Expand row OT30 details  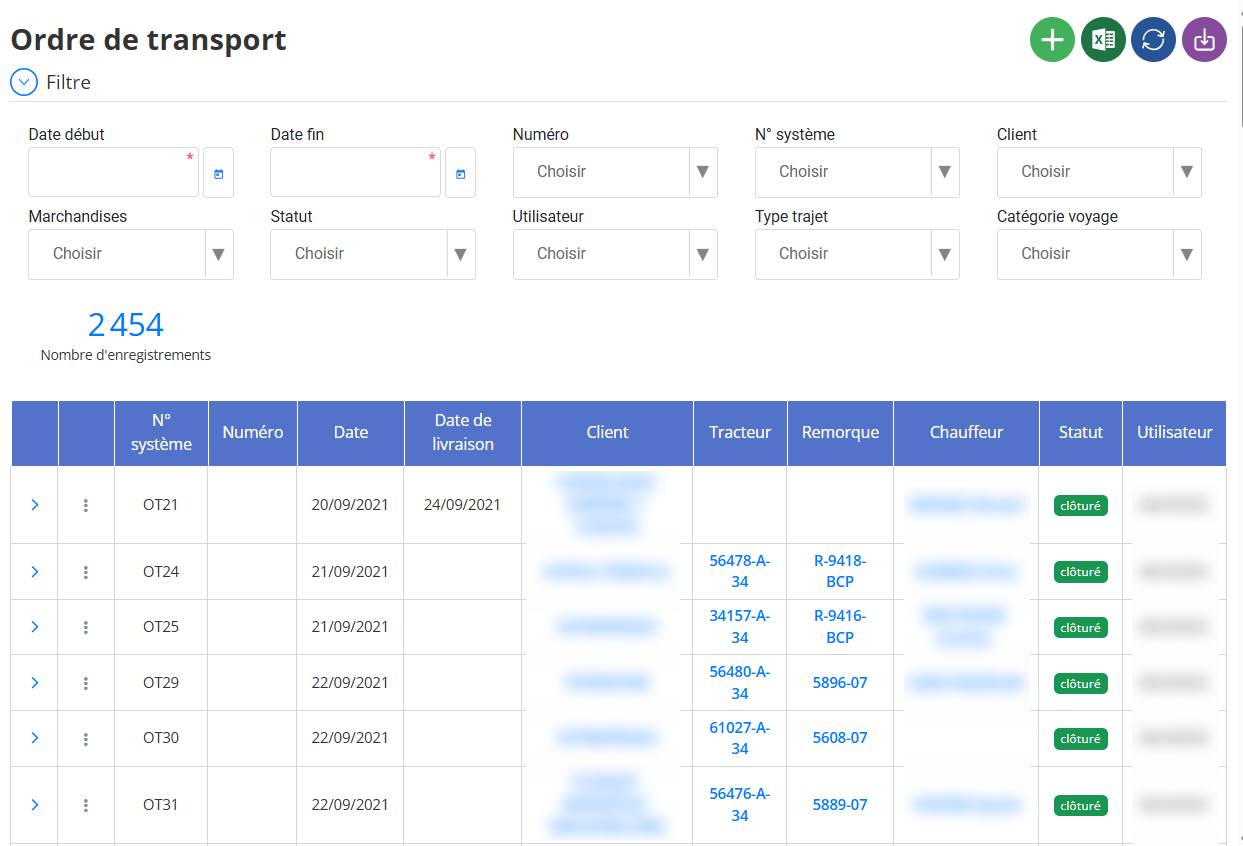tap(35, 738)
